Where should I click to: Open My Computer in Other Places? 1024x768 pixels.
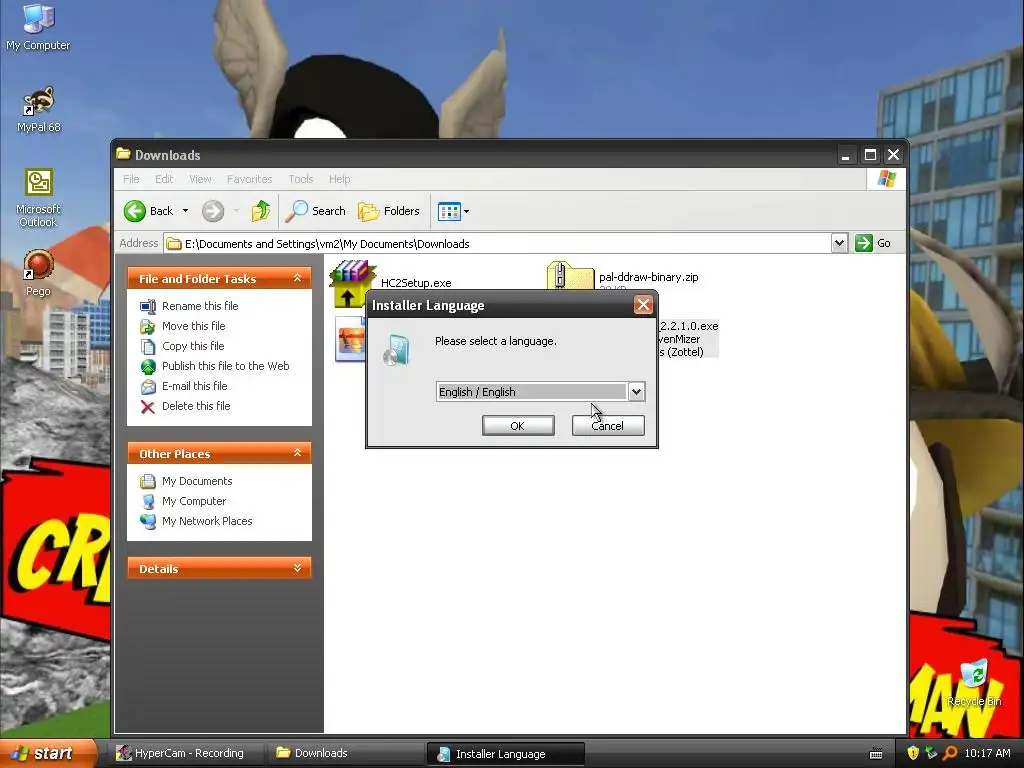click(x=194, y=501)
